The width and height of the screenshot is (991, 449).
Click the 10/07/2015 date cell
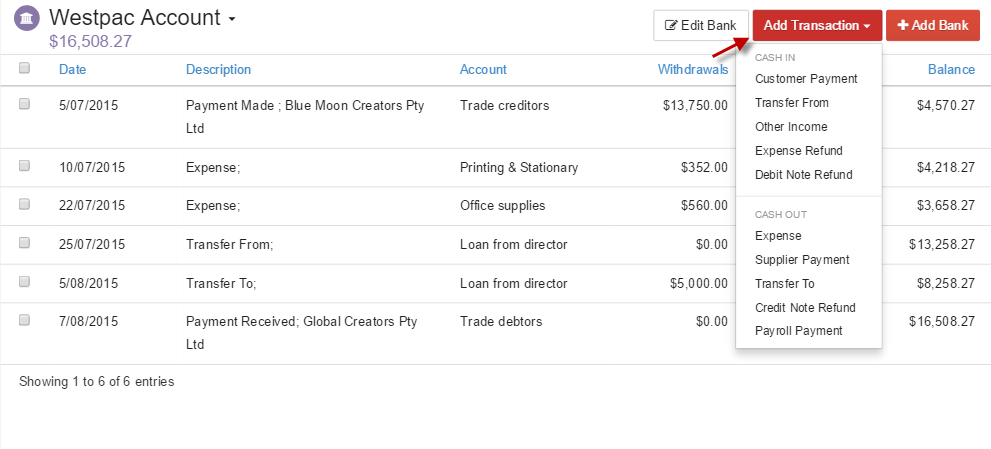[92, 168]
